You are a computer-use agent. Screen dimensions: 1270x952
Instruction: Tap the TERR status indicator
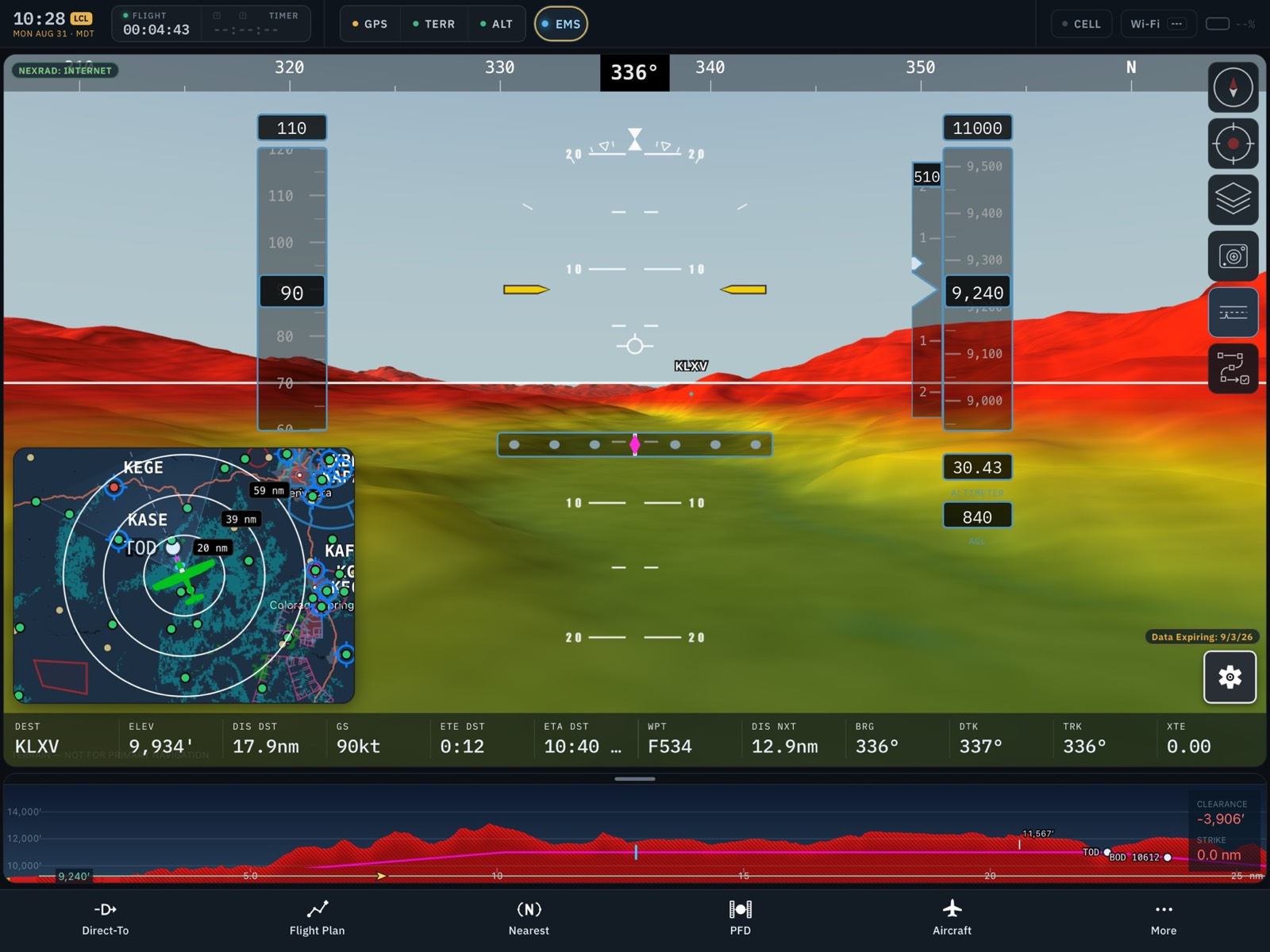coord(434,24)
